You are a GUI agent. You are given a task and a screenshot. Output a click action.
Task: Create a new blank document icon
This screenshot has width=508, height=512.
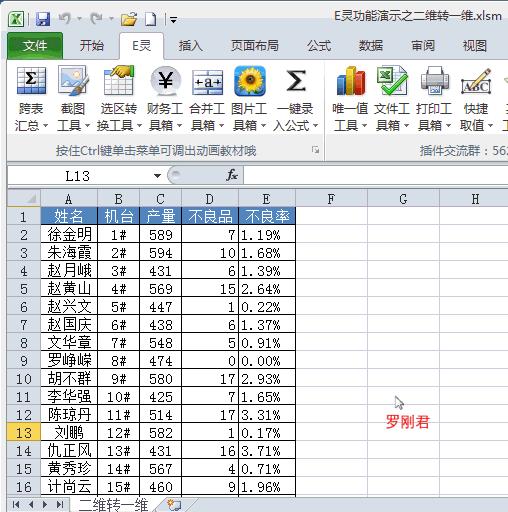151,19
